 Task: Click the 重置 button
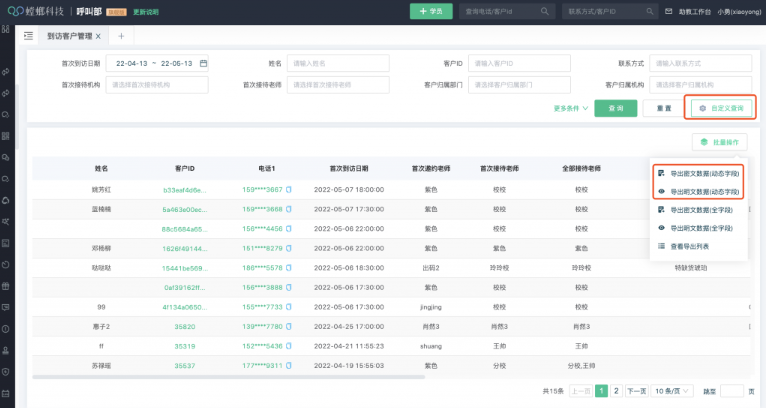(x=663, y=108)
